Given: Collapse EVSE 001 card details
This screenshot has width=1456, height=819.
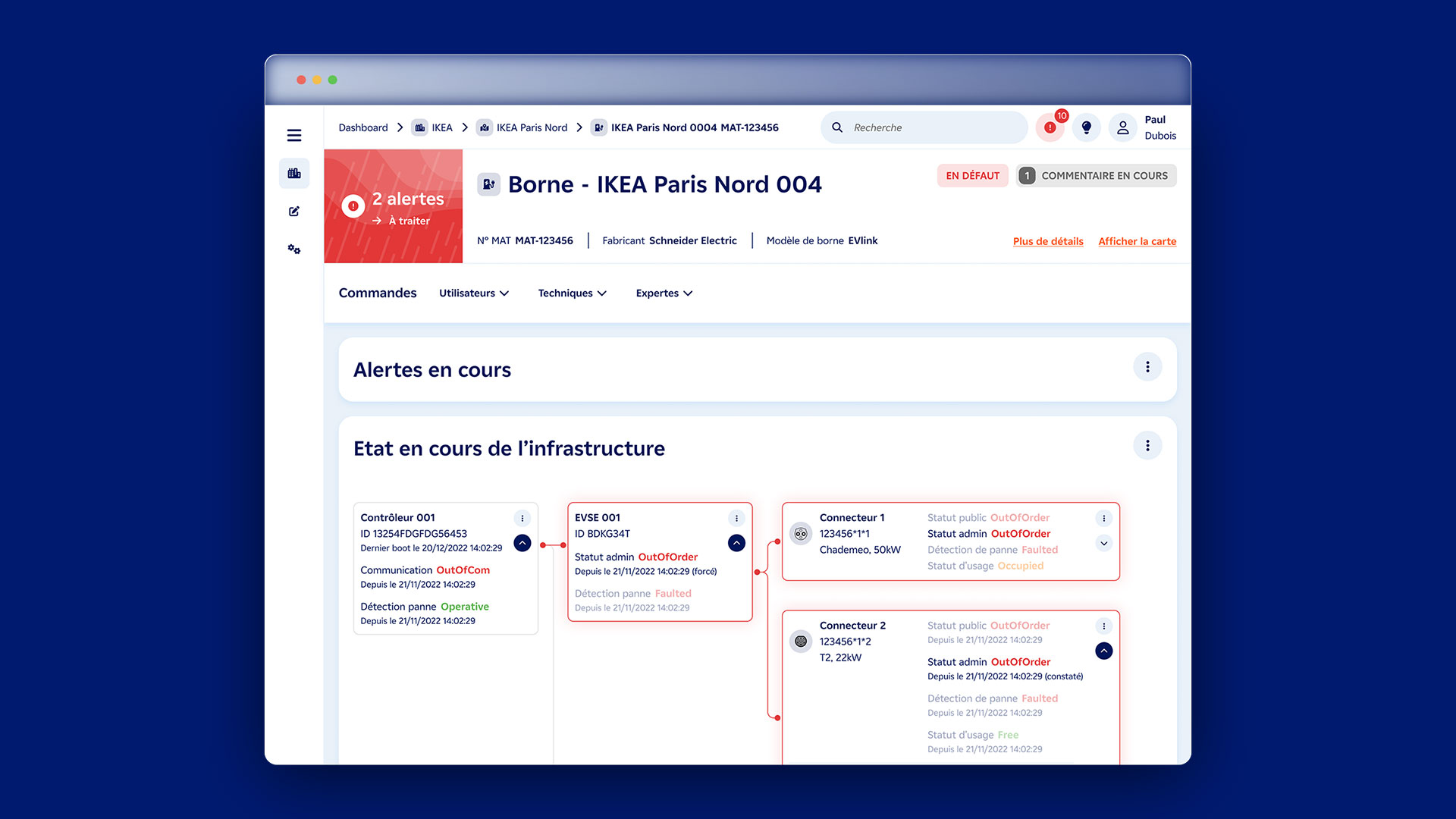Looking at the screenshot, I should (736, 543).
